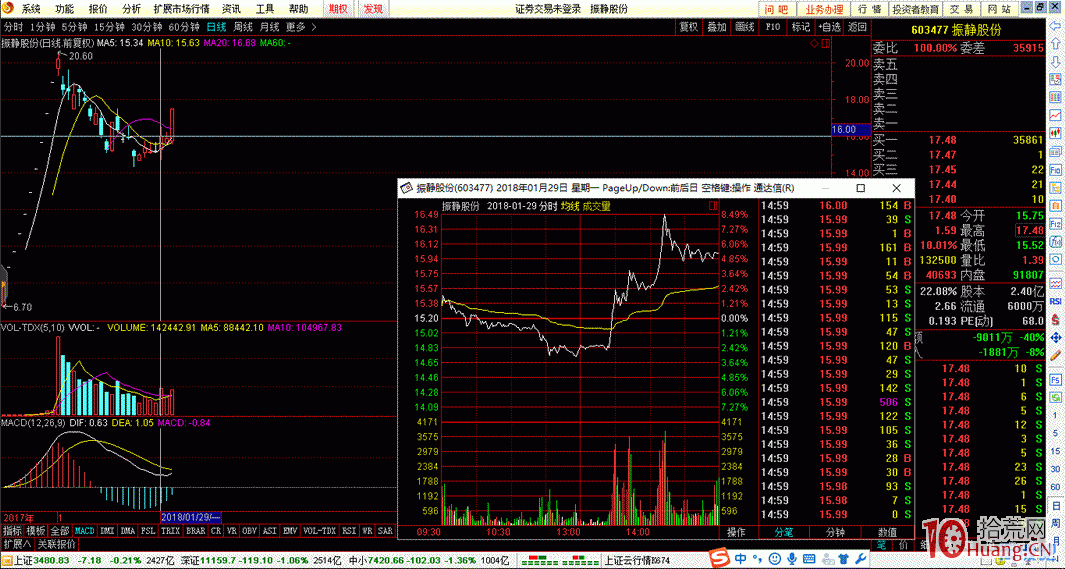
Task: Open the 扩展市场行情 menu
Action: pos(181,9)
